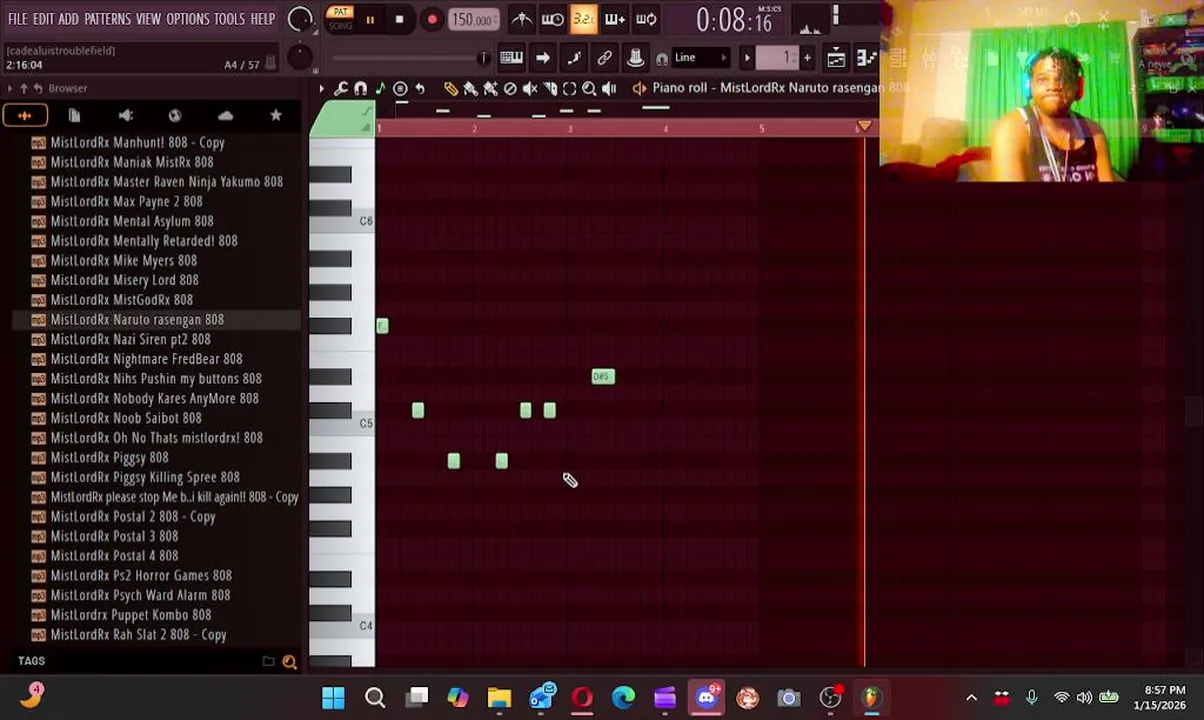Toggle overdub step-edit keyboard plus icon
The height and width of the screenshot is (720, 1204).
(x=614, y=19)
